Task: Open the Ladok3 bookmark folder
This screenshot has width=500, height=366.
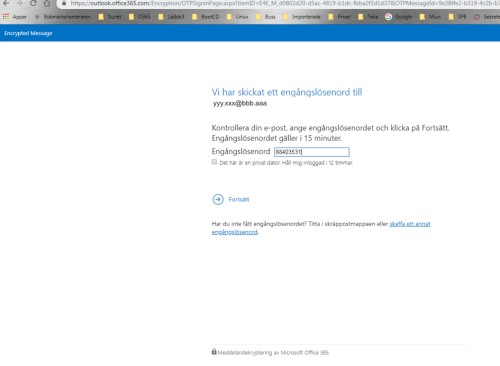Action: click(x=171, y=16)
